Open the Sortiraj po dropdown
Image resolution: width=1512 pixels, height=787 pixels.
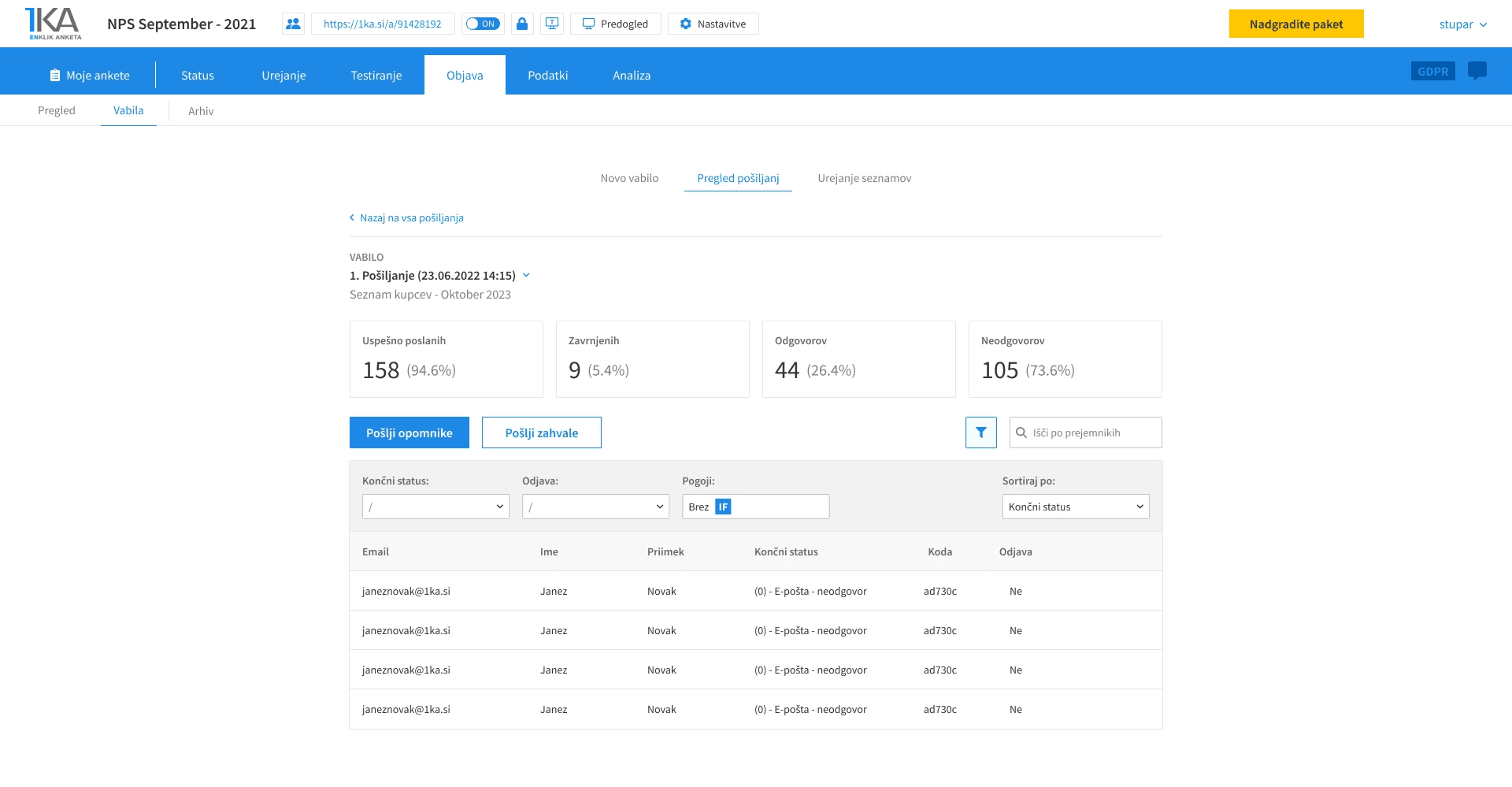pyautogui.click(x=1075, y=507)
